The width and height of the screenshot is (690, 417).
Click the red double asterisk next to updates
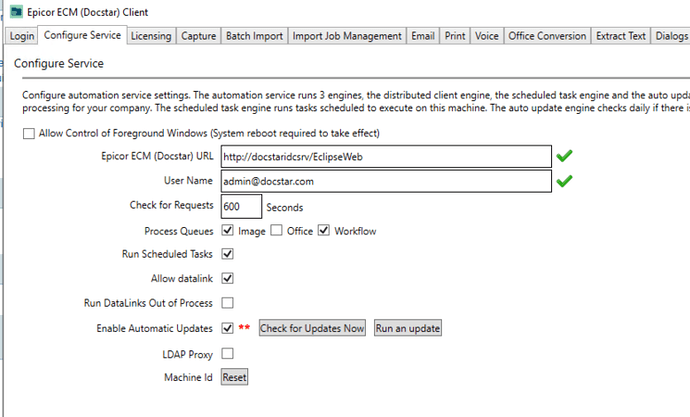coord(244,327)
